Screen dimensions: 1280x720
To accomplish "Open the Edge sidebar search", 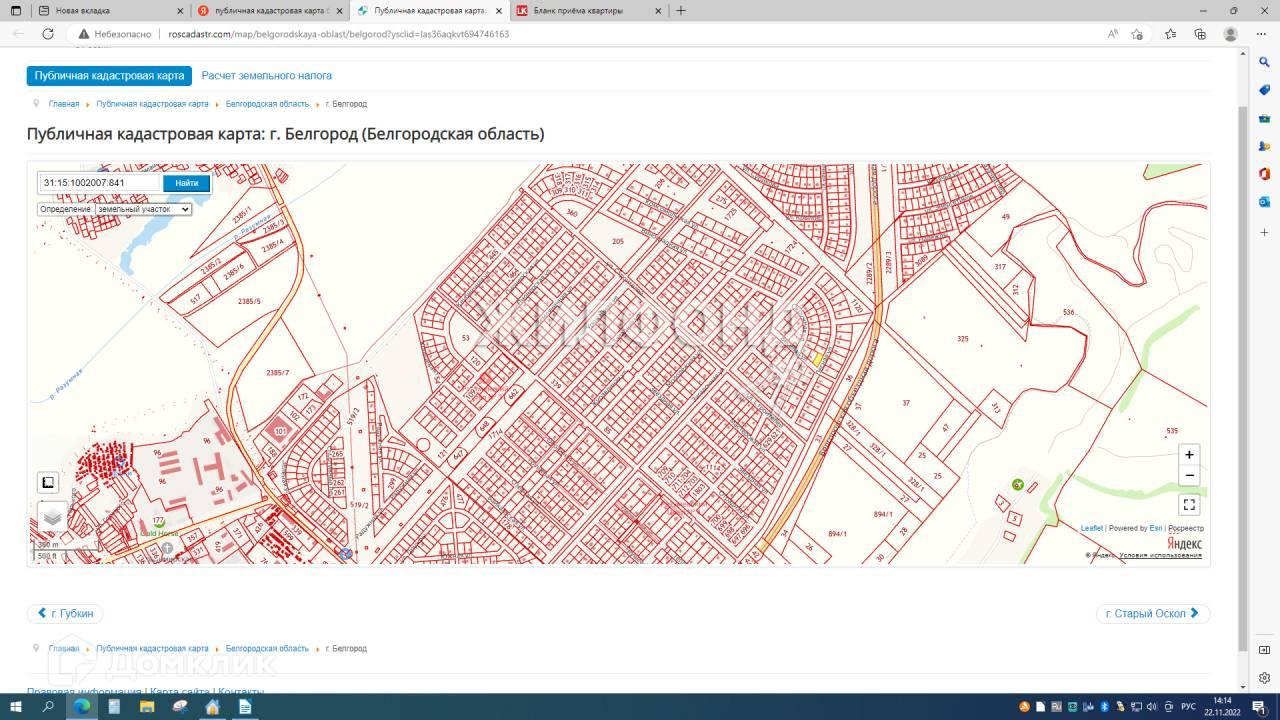I will pos(1264,62).
